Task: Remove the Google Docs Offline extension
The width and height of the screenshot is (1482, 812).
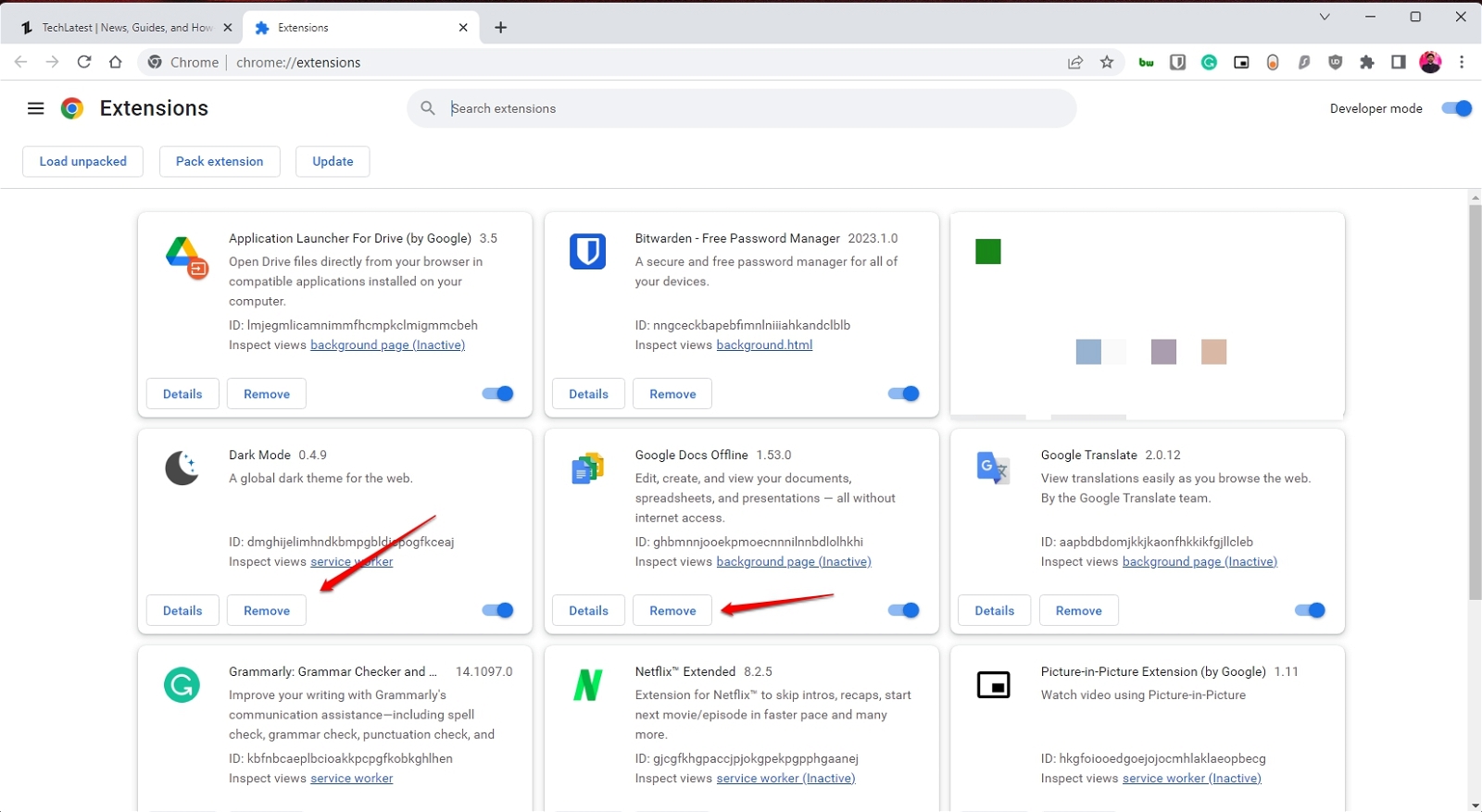Action: click(672, 611)
